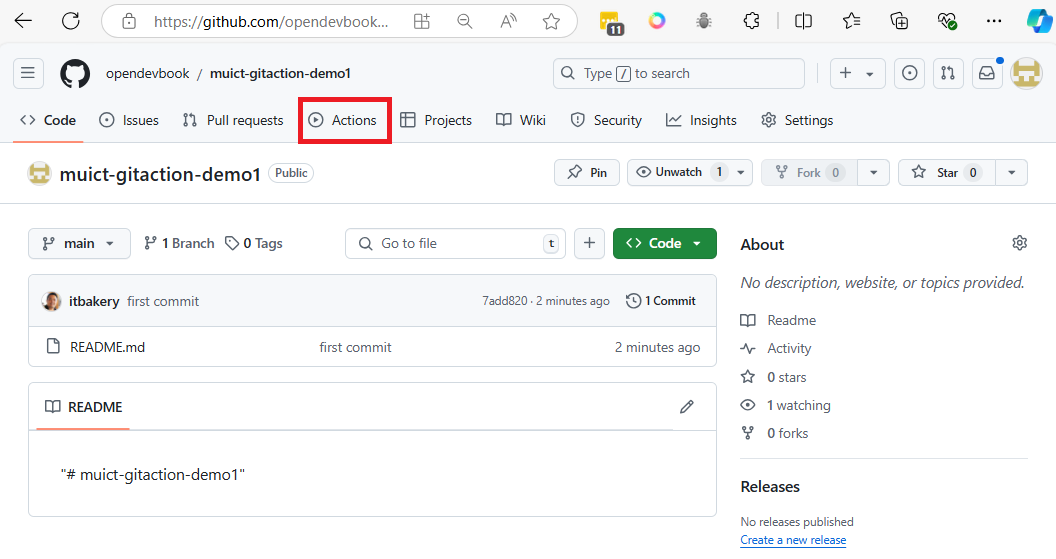Screen dimensions: 1056x559
Task: Open issues icon in GitHub header
Action: point(909,73)
